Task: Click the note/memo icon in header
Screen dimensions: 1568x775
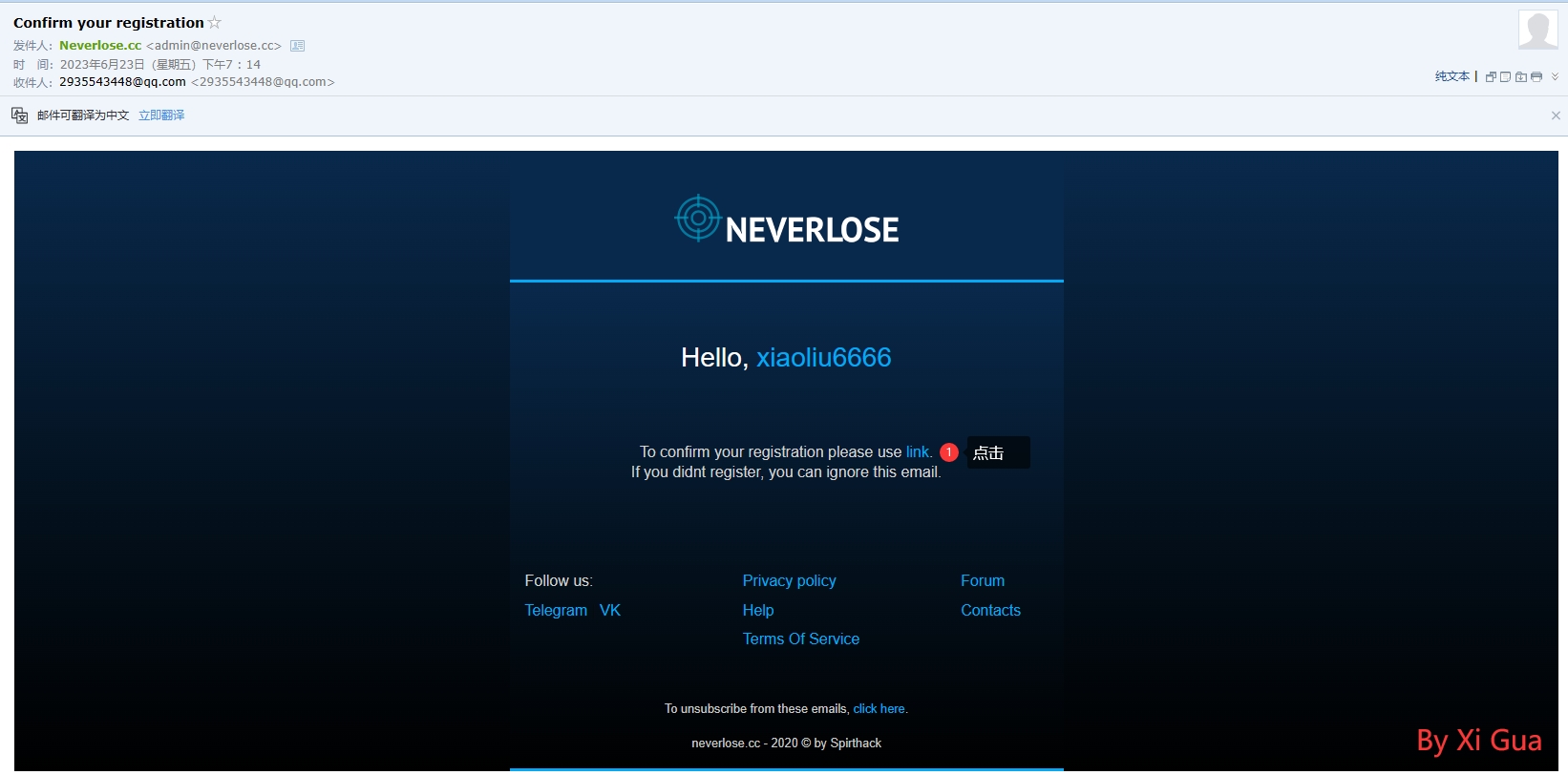Action: click(1506, 77)
